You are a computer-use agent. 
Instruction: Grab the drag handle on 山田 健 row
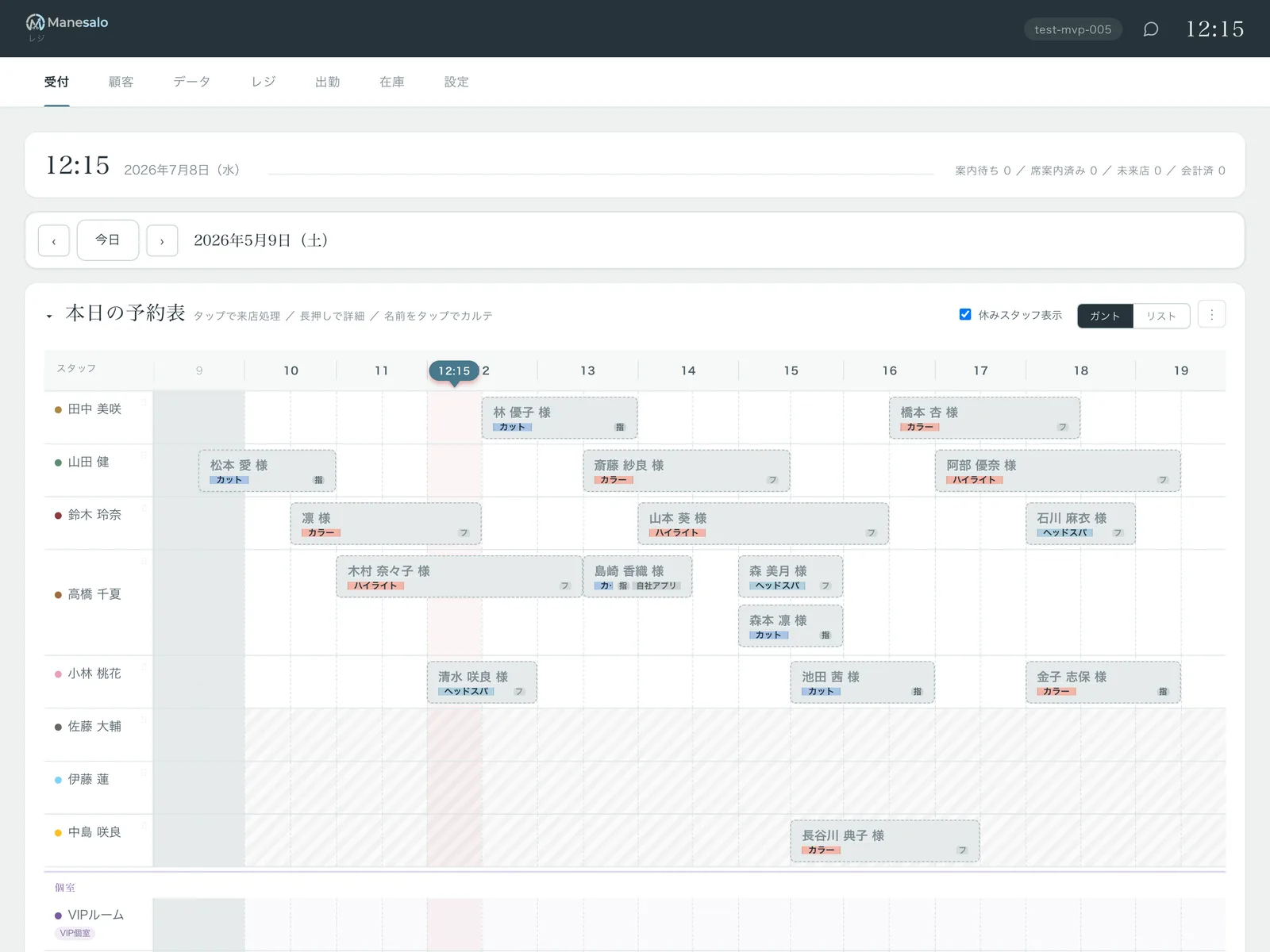point(144,455)
